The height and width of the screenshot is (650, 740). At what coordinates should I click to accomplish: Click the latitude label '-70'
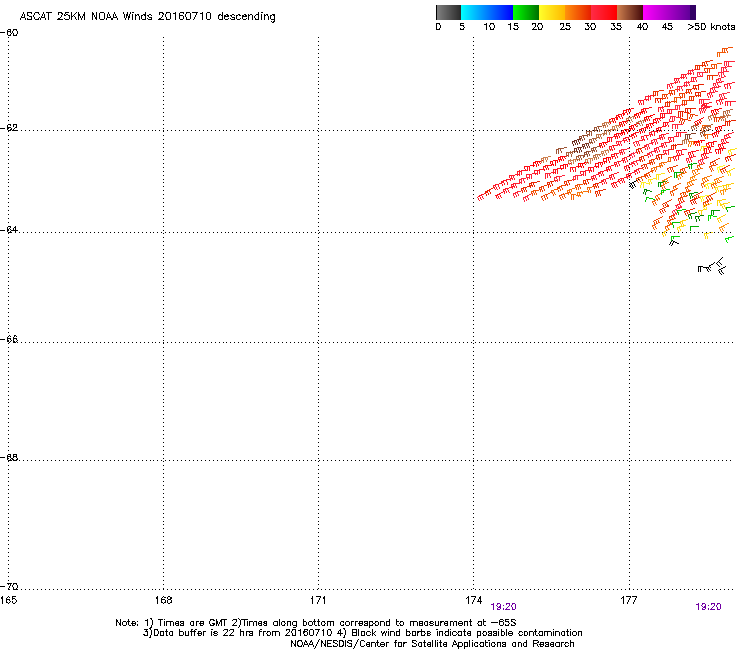[x=9, y=587]
